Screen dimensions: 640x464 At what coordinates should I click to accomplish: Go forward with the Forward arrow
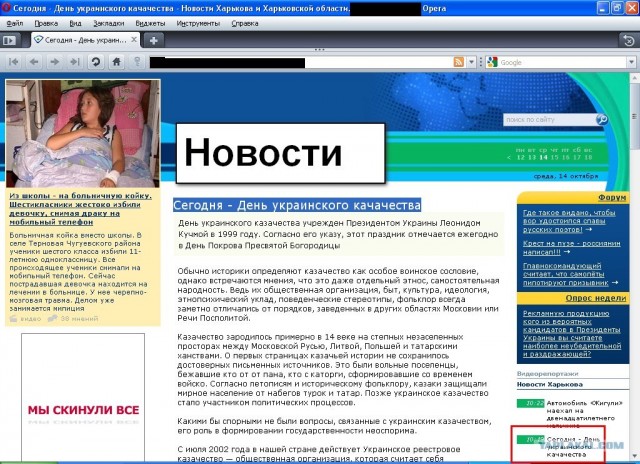[x=54, y=62]
